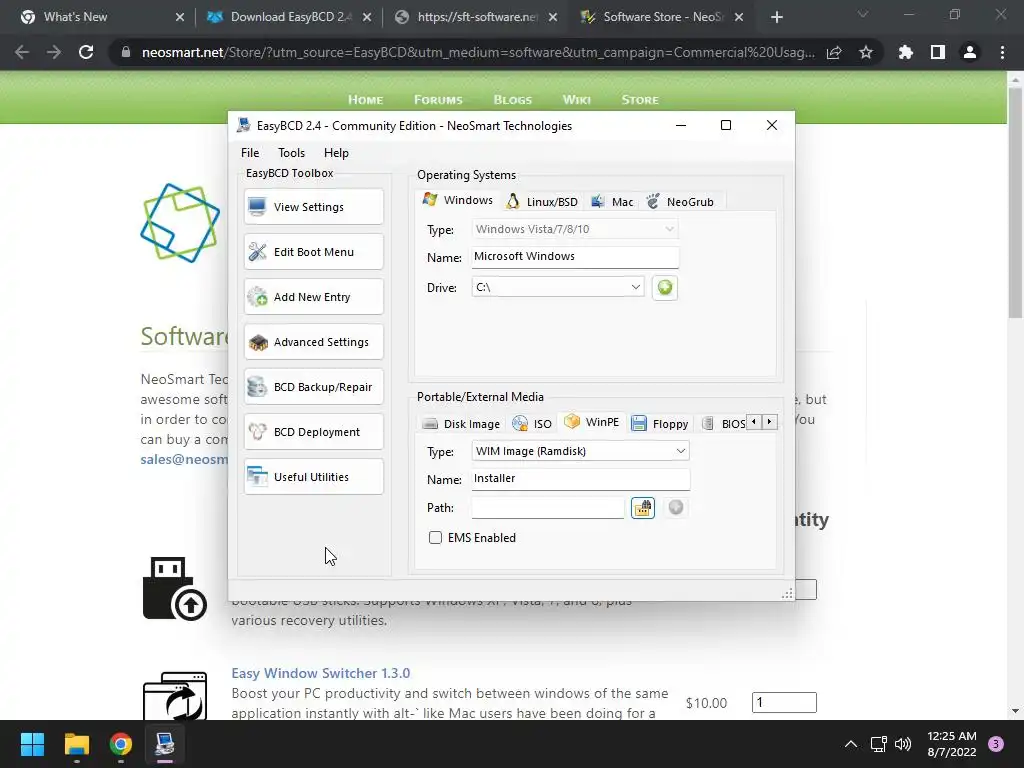Open Edit Boot Menu section
1024x768 pixels.
313,252
